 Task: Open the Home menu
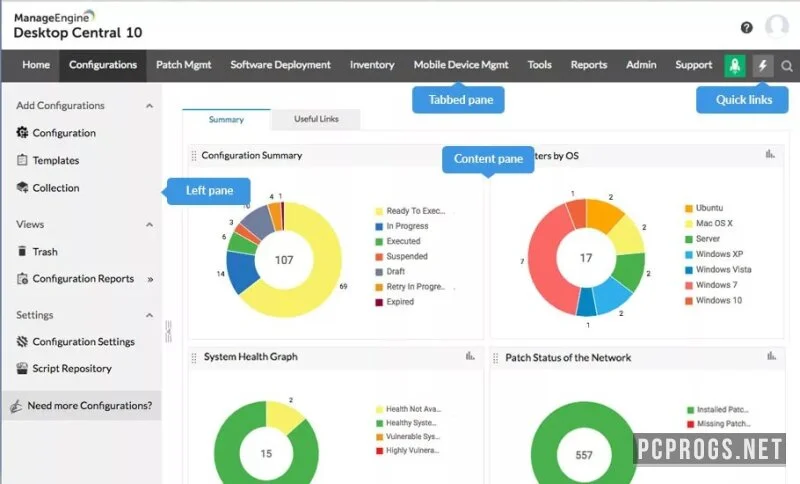(x=36, y=65)
